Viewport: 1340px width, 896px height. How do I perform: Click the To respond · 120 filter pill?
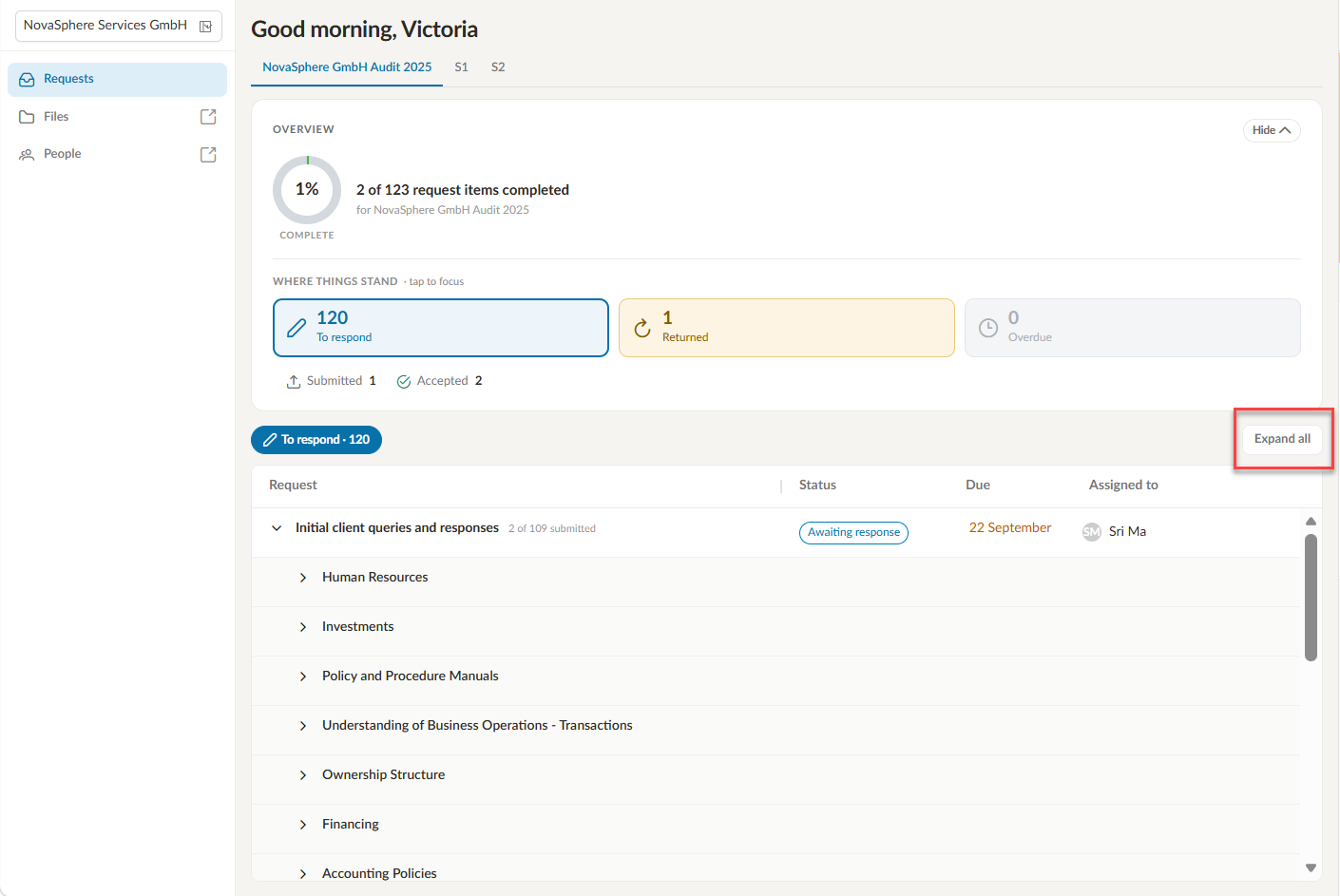coord(316,440)
